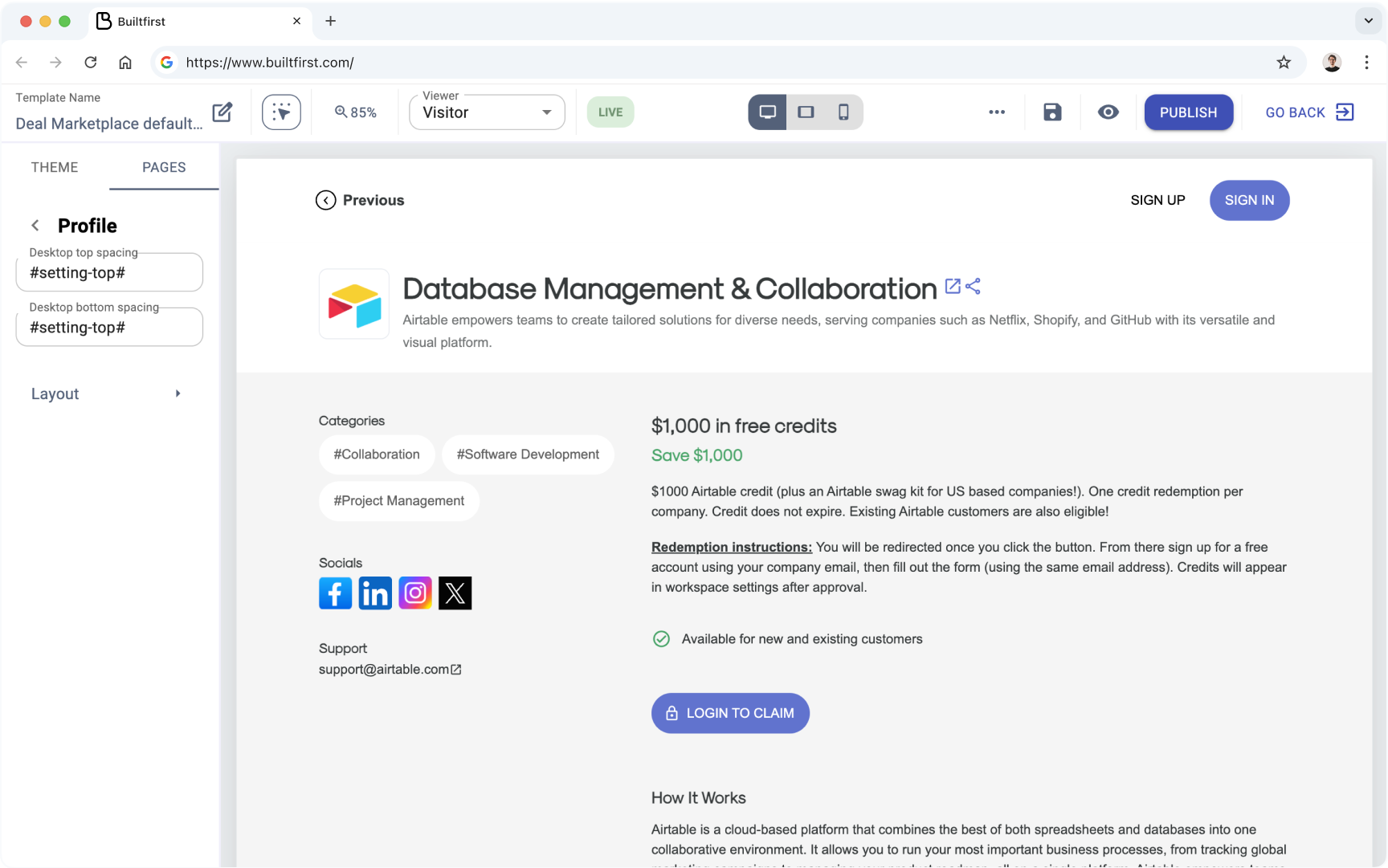The image size is (1388, 868).
Task: Edit the Desktop top spacing field
Action: coord(109,273)
